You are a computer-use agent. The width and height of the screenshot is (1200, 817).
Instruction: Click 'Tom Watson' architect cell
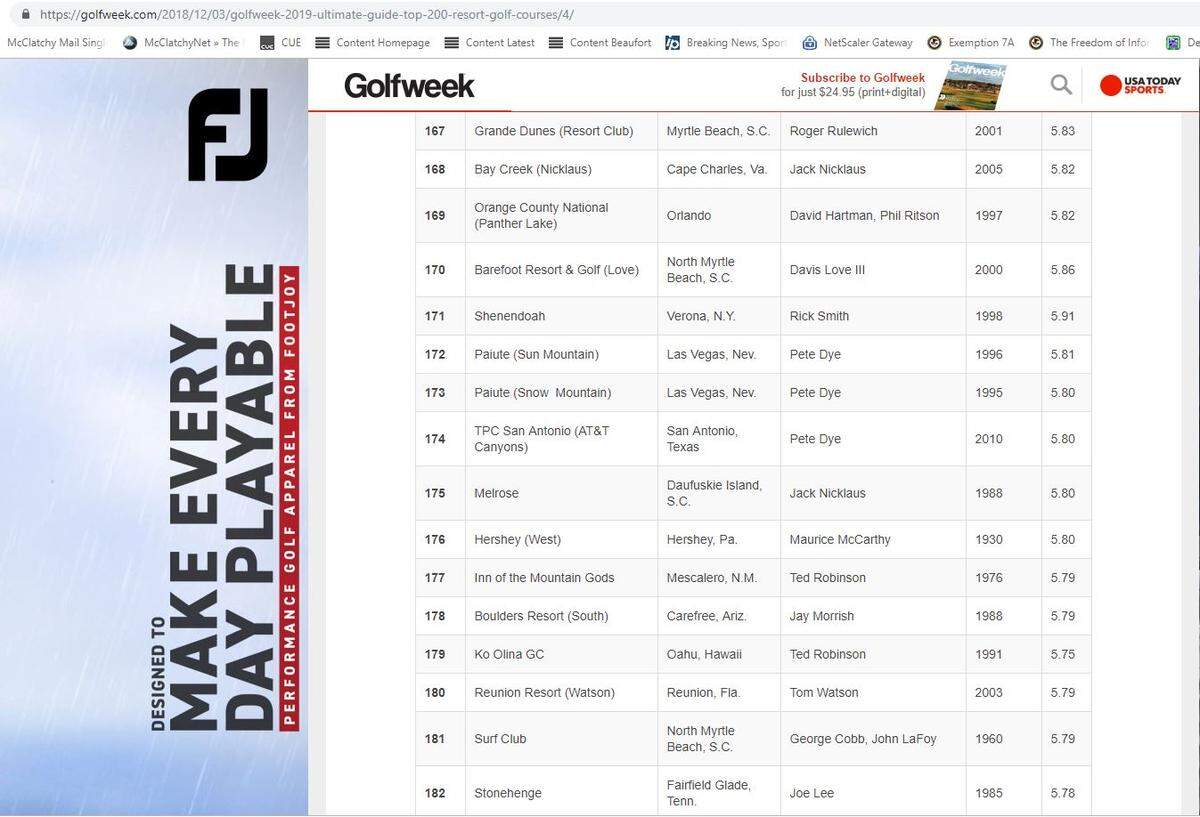coord(873,692)
